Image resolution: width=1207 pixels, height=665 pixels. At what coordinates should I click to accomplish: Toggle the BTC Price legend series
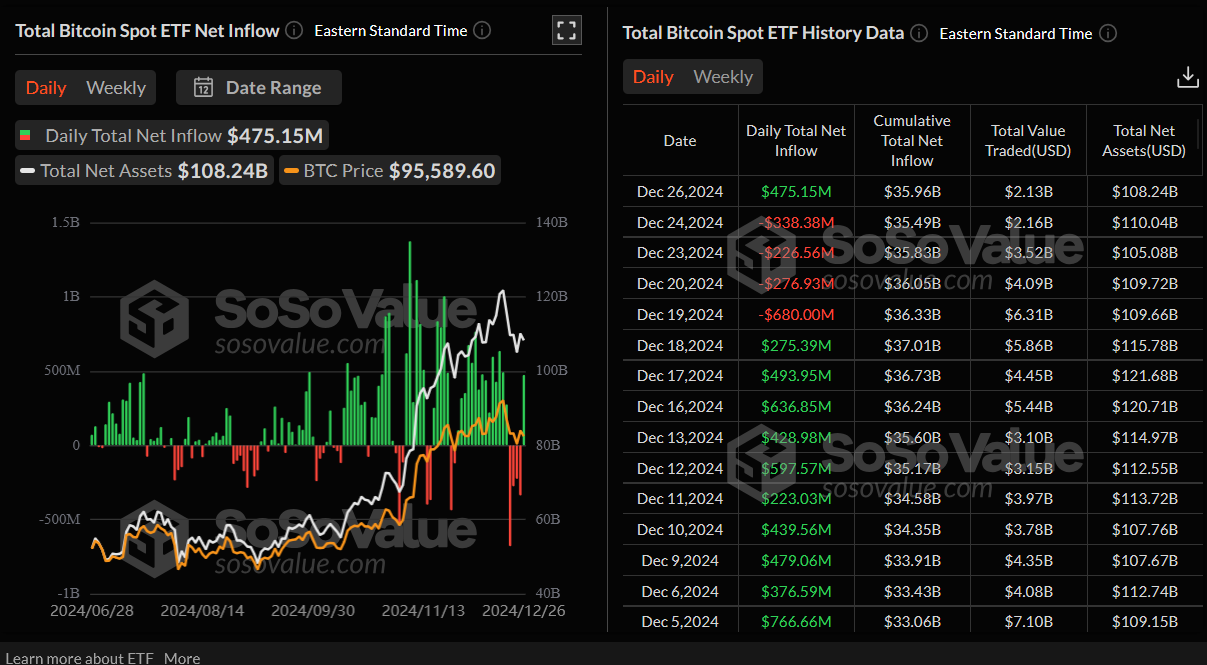390,171
